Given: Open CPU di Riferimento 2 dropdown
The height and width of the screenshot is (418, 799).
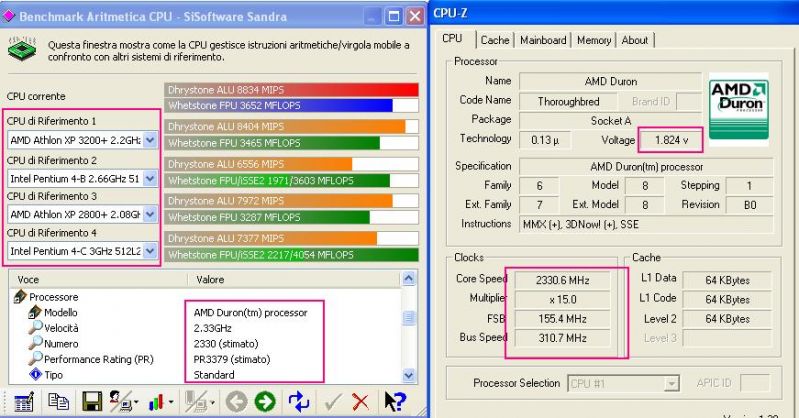Looking at the screenshot, I should pyautogui.click(x=150, y=178).
